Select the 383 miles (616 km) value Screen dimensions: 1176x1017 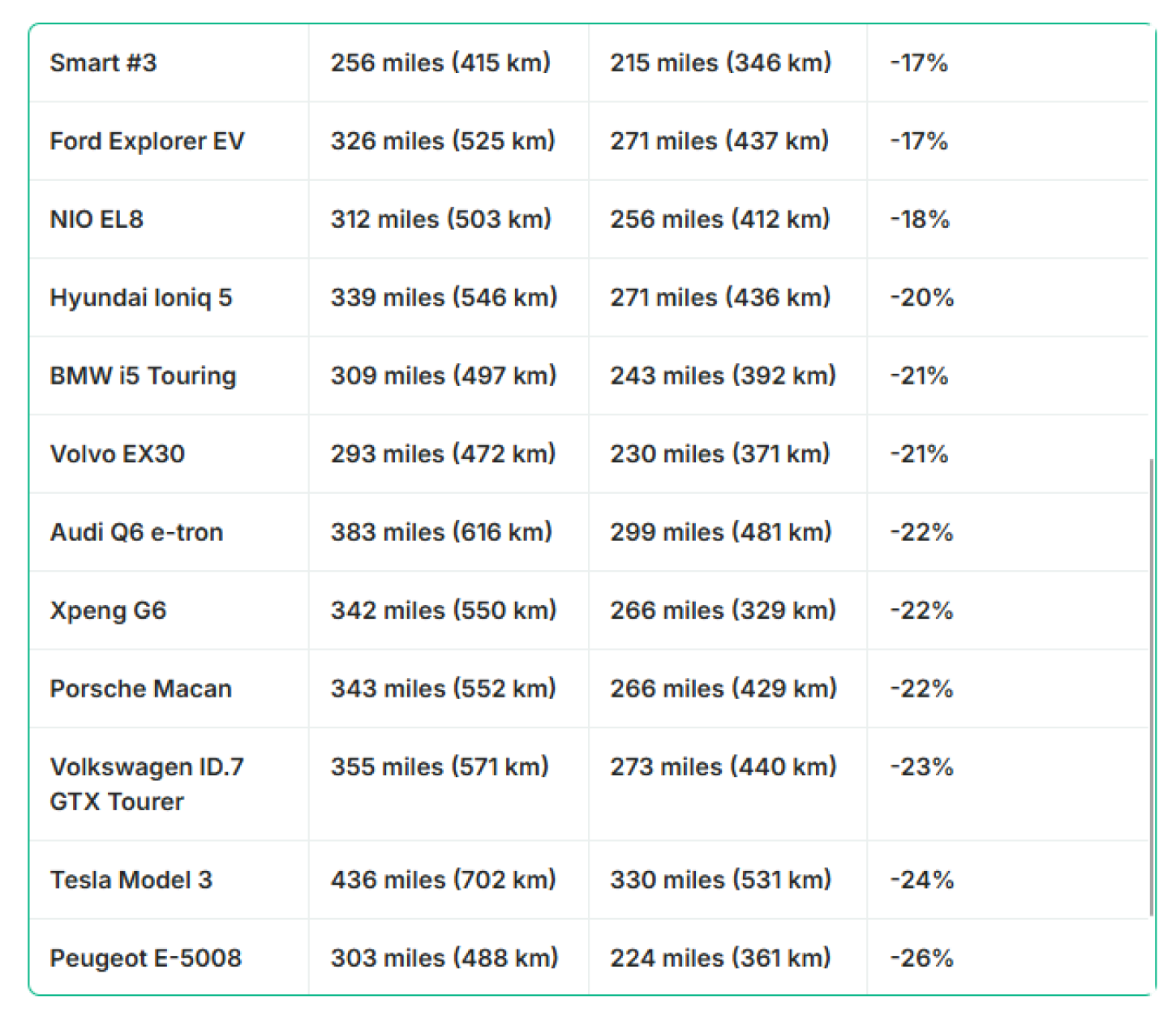click(x=441, y=533)
